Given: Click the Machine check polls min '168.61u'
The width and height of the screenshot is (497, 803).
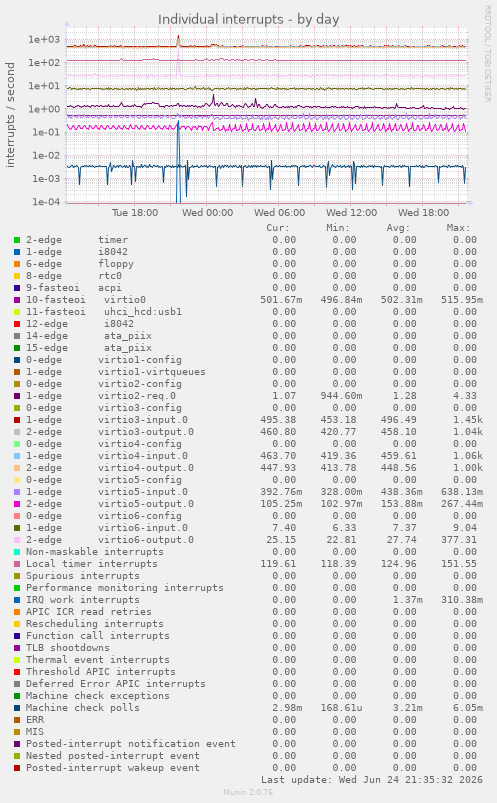Looking at the screenshot, I should click(341, 708).
